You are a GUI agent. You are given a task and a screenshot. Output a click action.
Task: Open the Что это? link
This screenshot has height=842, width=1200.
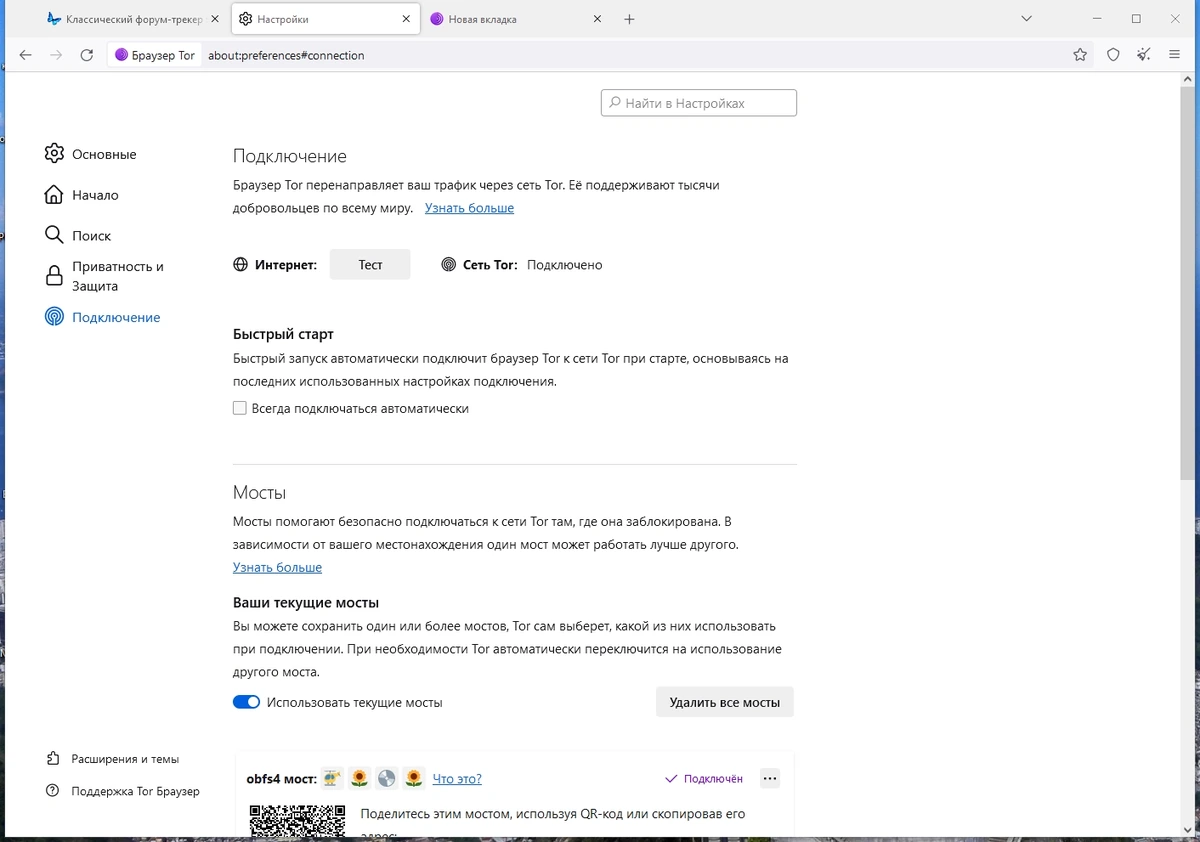(457, 778)
